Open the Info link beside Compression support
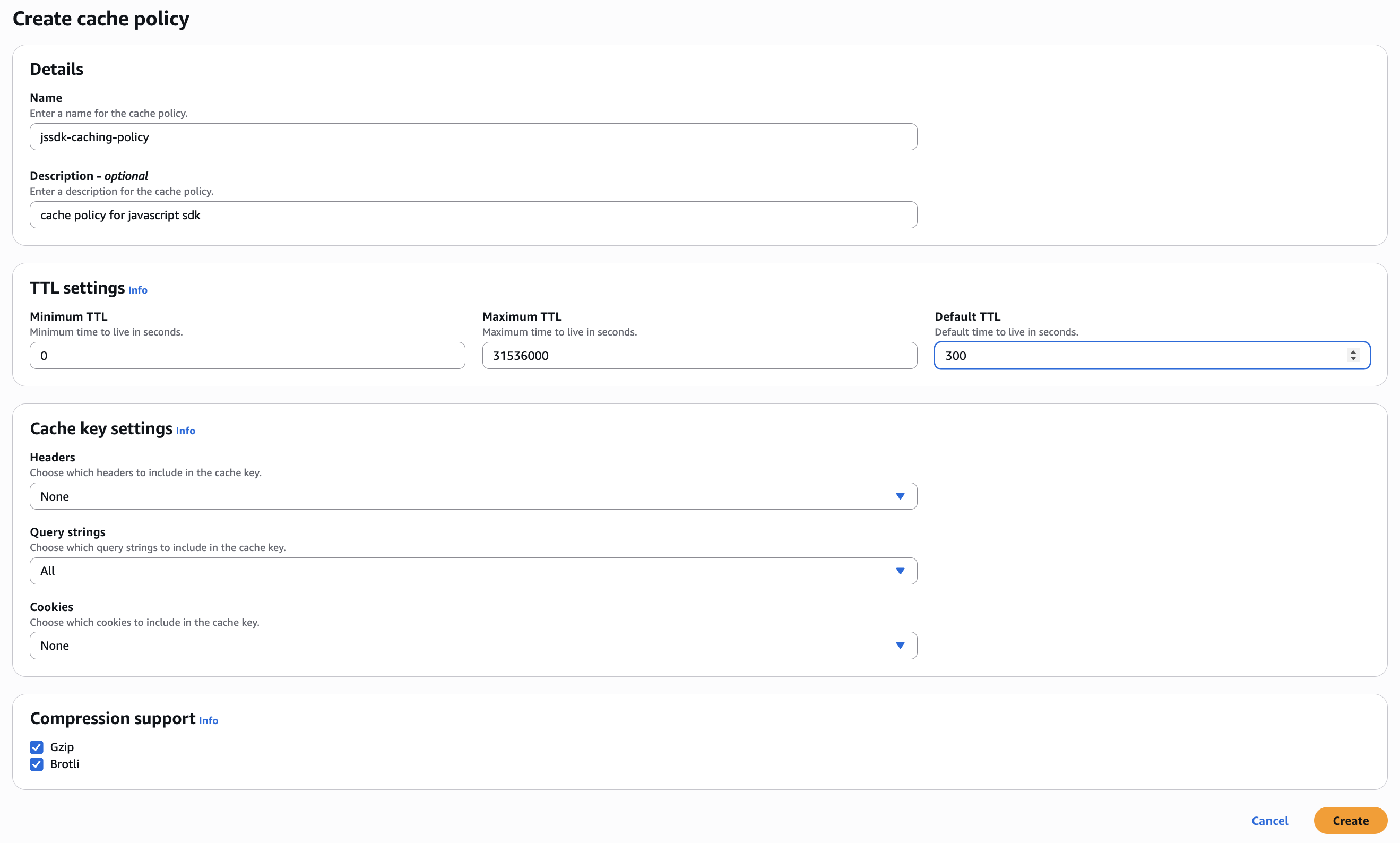Screen dimensions: 1400x843 (x=209, y=721)
